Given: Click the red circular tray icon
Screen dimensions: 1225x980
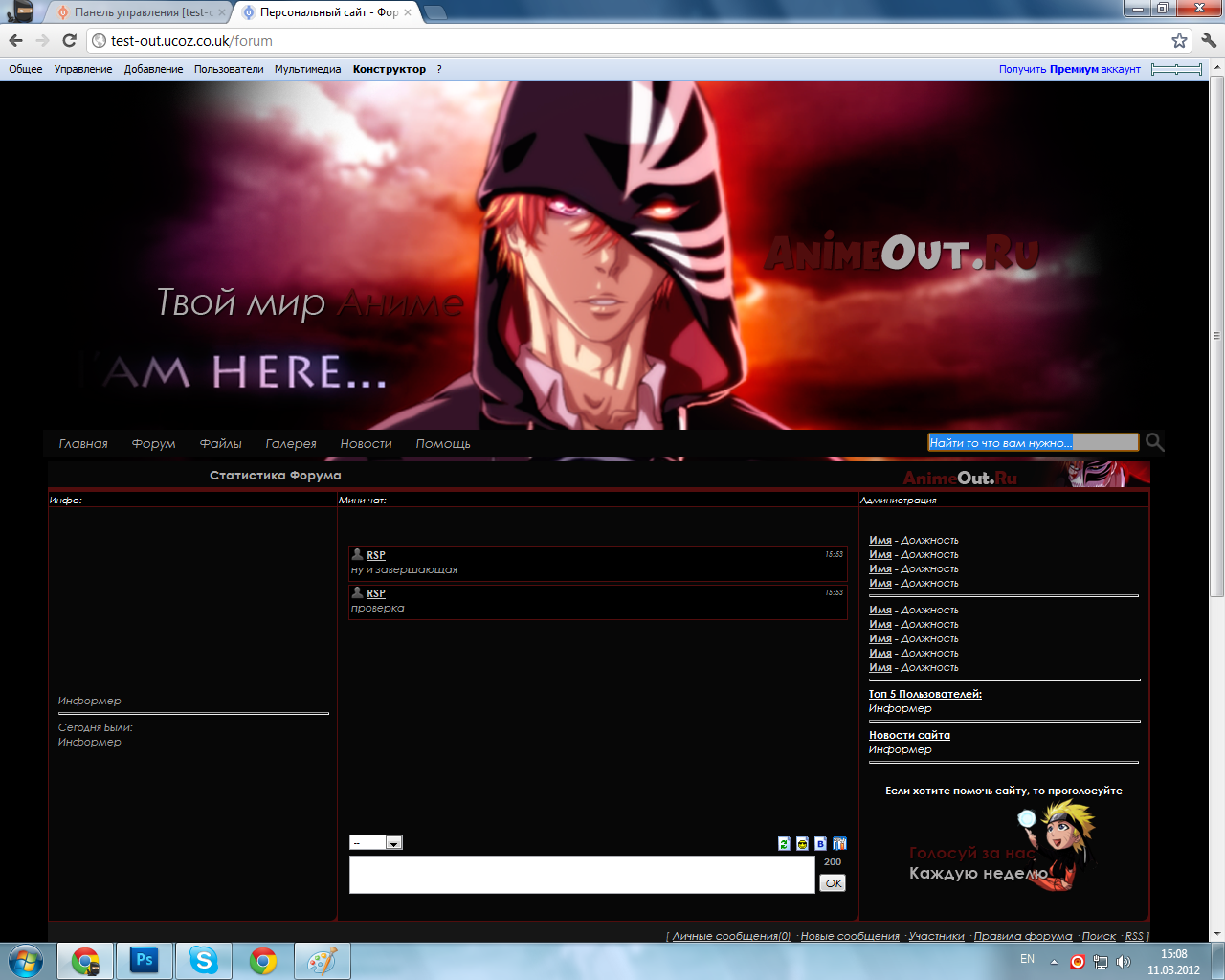Looking at the screenshot, I should pyautogui.click(x=1078, y=961).
